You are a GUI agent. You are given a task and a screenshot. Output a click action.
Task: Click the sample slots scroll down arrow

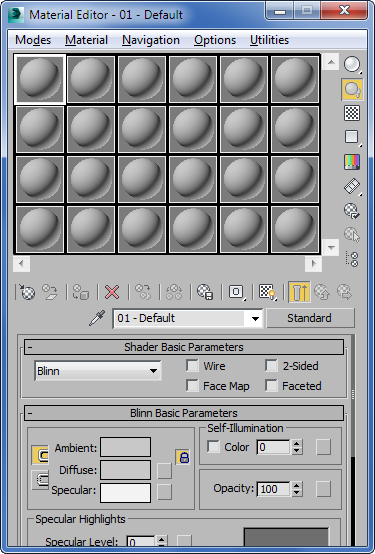pyautogui.click(x=331, y=247)
